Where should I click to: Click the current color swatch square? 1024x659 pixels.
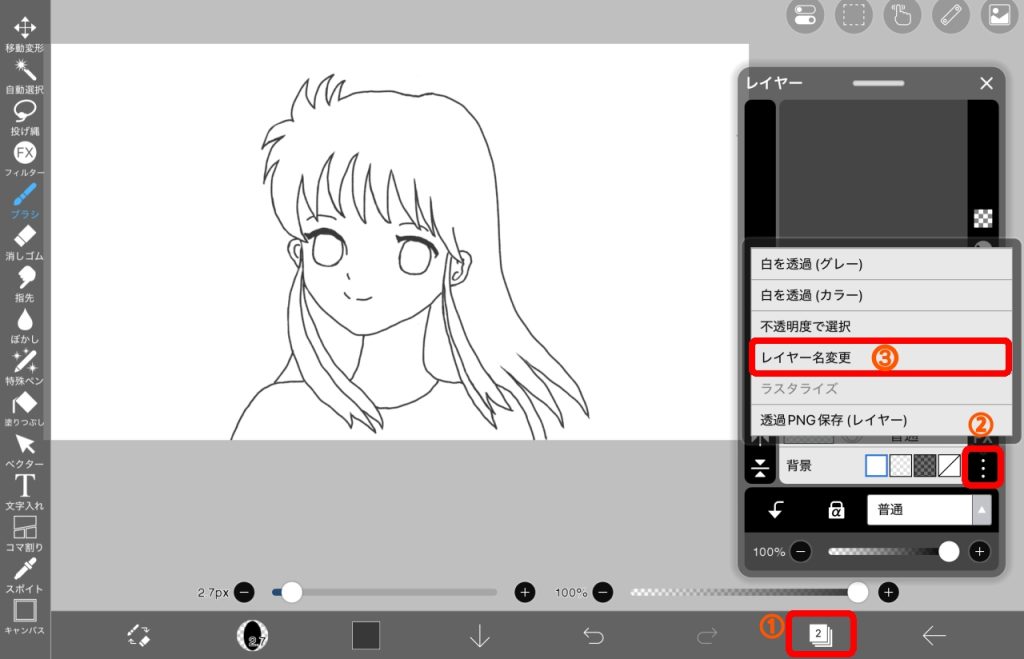tap(367, 635)
